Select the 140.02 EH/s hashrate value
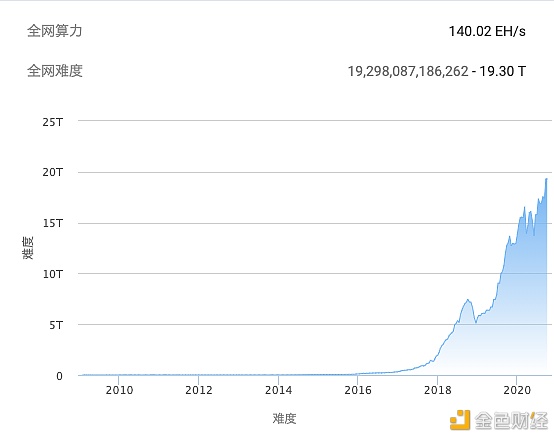The width and height of the screenshot is (554, 436). 487,31
